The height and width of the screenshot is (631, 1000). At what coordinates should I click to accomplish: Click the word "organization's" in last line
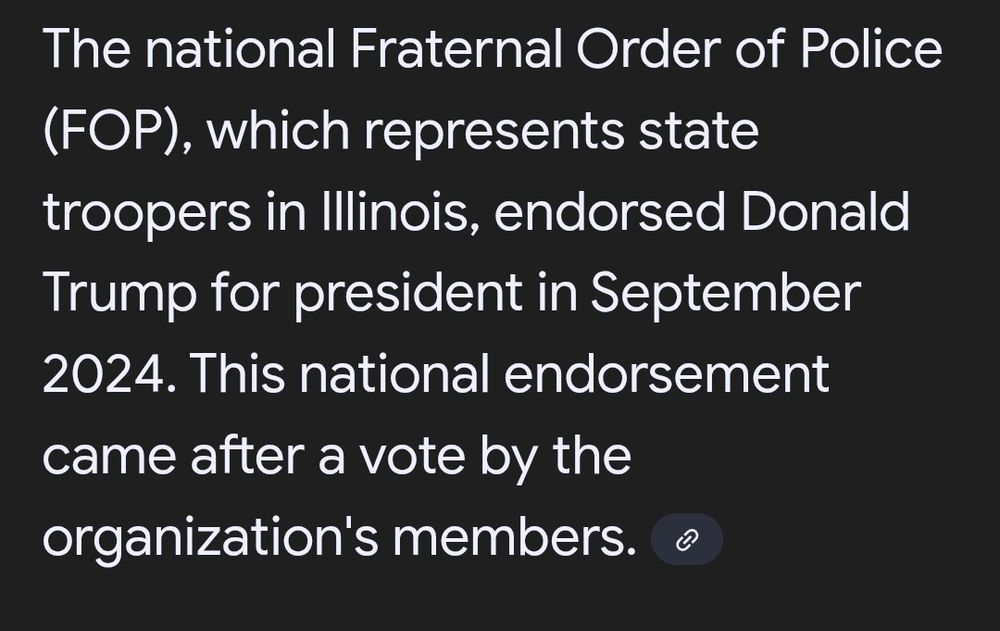(210, 539)
